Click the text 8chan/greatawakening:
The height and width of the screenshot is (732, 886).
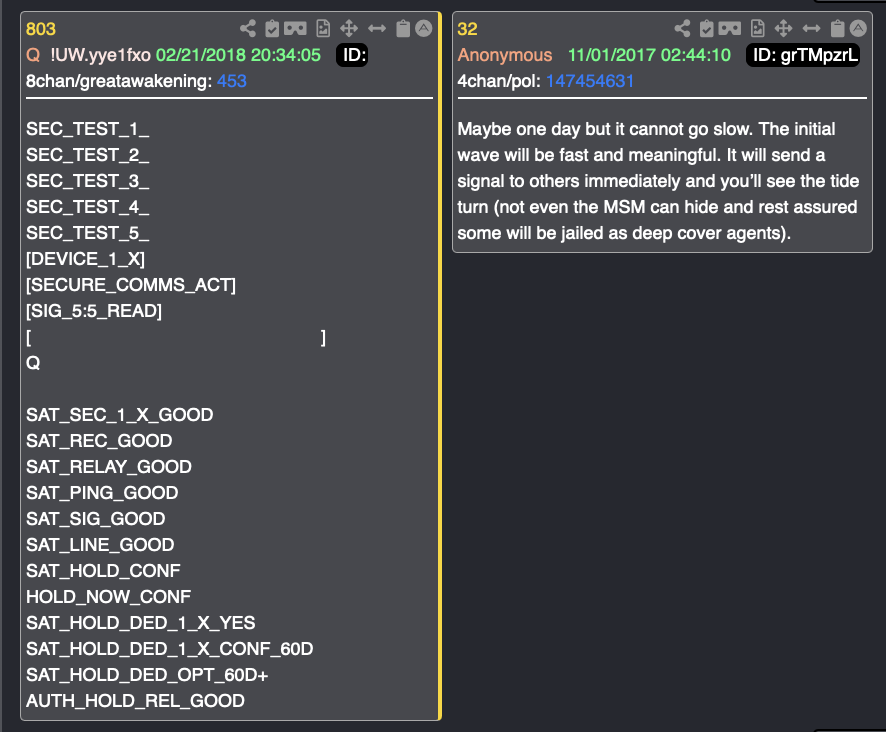click(119, 81)
